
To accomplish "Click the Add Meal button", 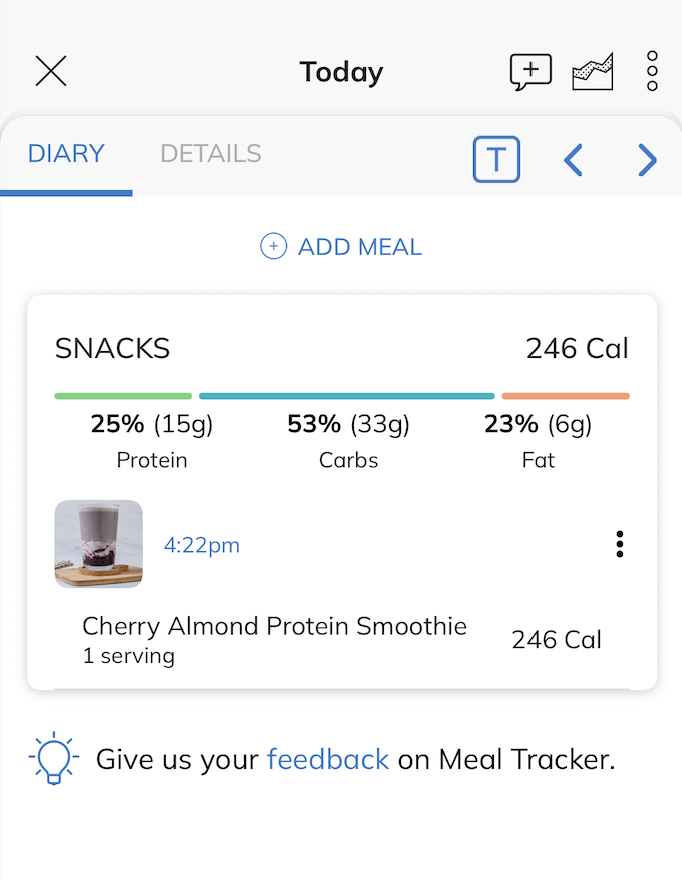I will 359,247.
